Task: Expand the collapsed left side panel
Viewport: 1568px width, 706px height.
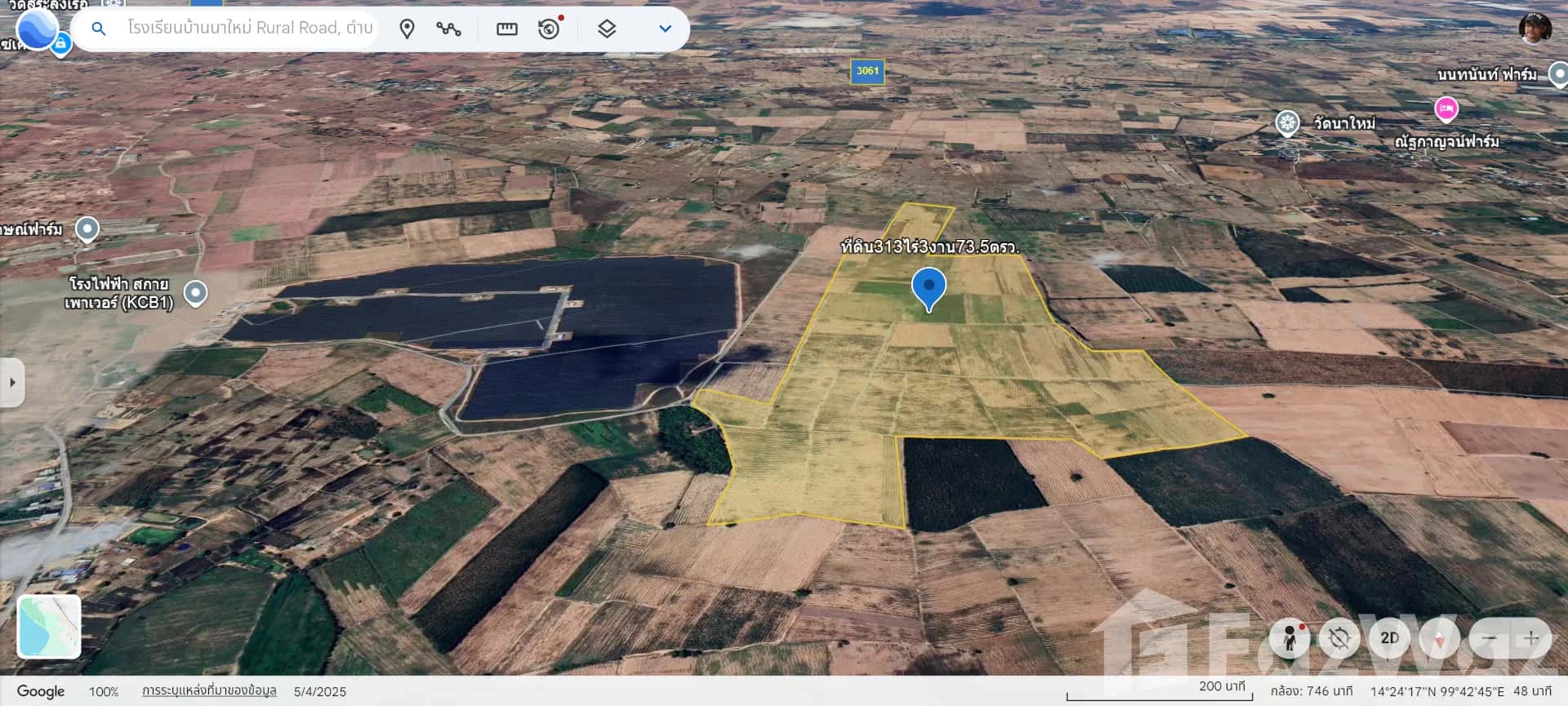Action: pos(12,382)
